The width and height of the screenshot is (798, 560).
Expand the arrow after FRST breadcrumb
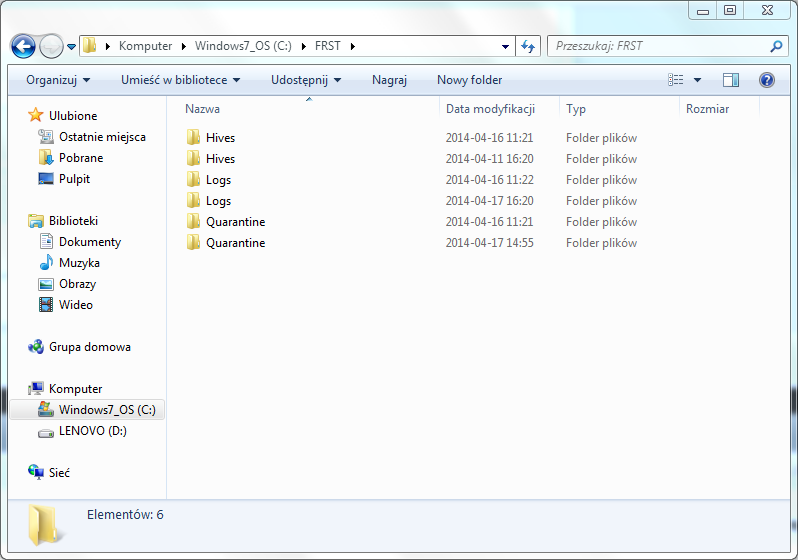pos(353,46)
